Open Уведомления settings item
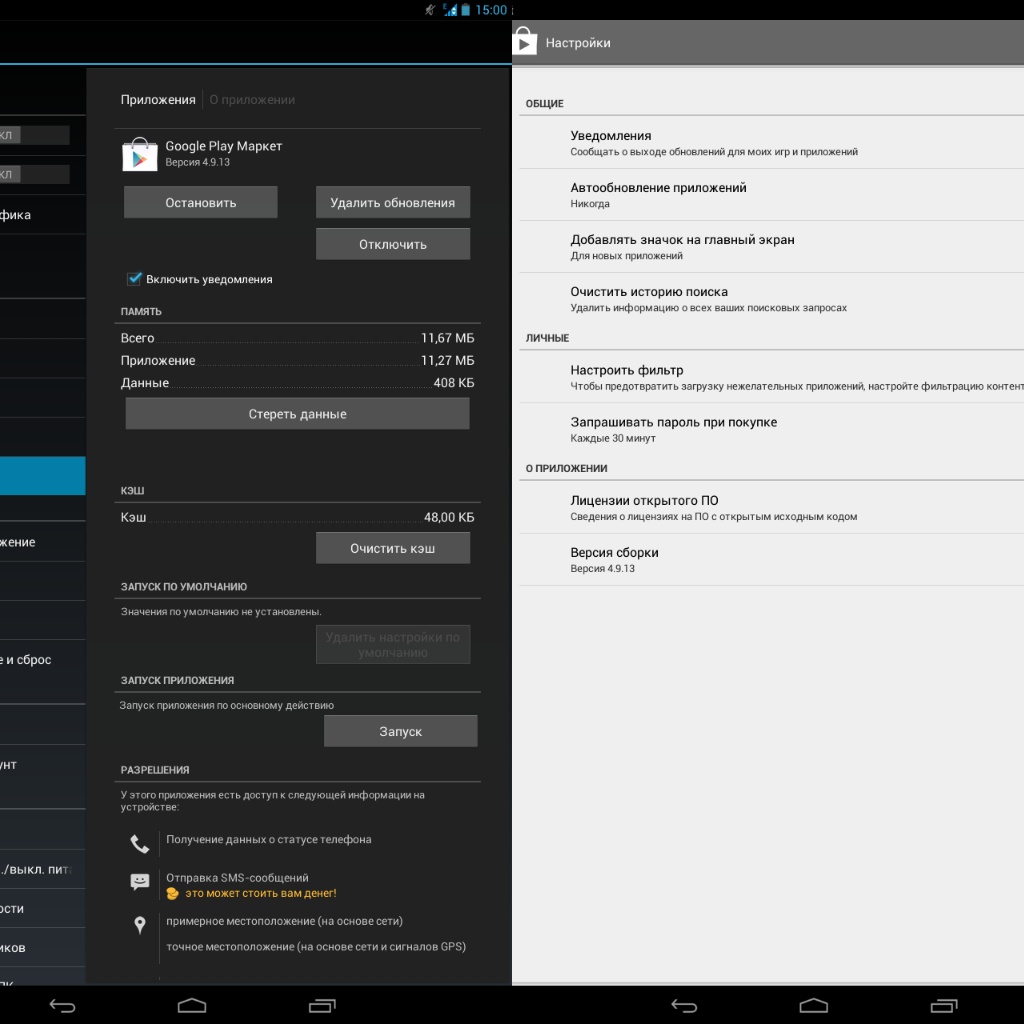This screenshot has width=1024, height=1024. click(x=611, y=143)
